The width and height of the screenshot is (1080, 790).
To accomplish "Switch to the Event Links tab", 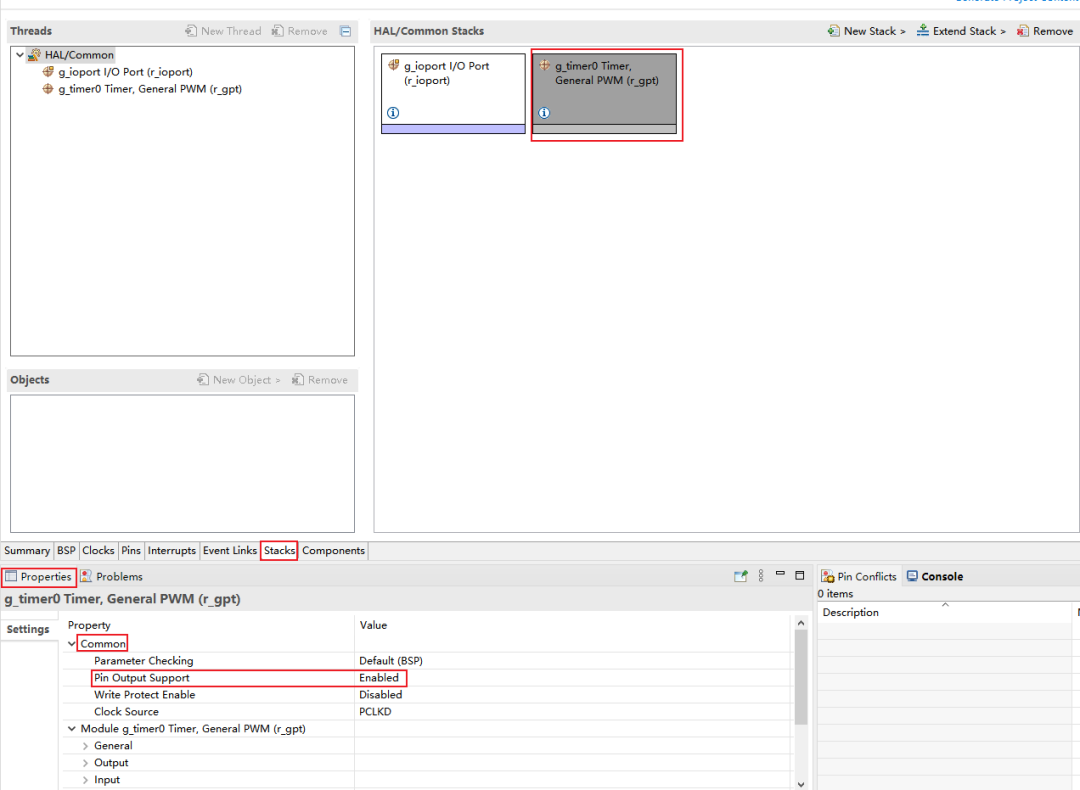I will pos(229,550).
